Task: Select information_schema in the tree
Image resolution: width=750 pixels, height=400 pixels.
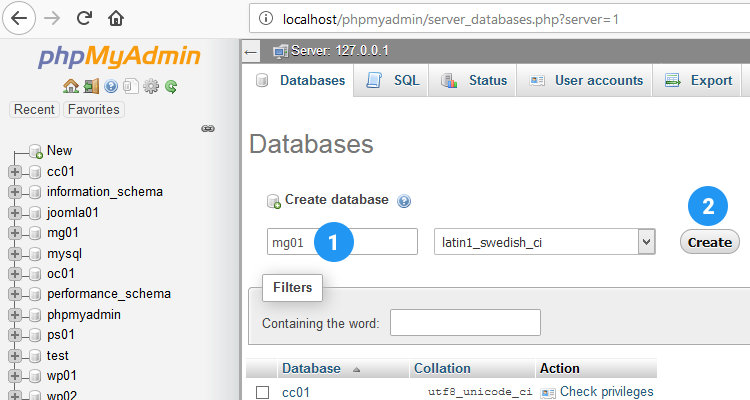Action: 105,192
